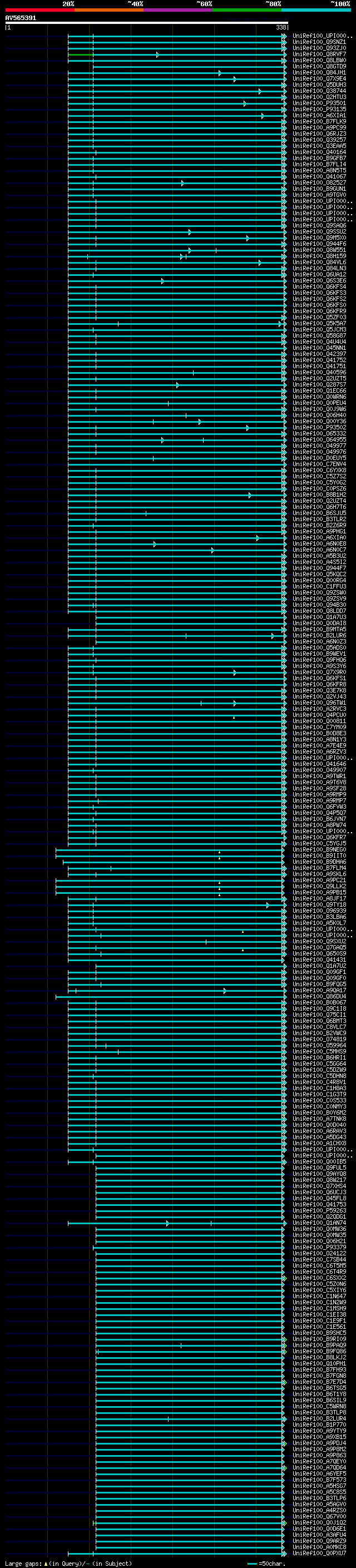Click the green ~80% identity legend segment
Screen dimensions: 356x1568
pos(247,11)
